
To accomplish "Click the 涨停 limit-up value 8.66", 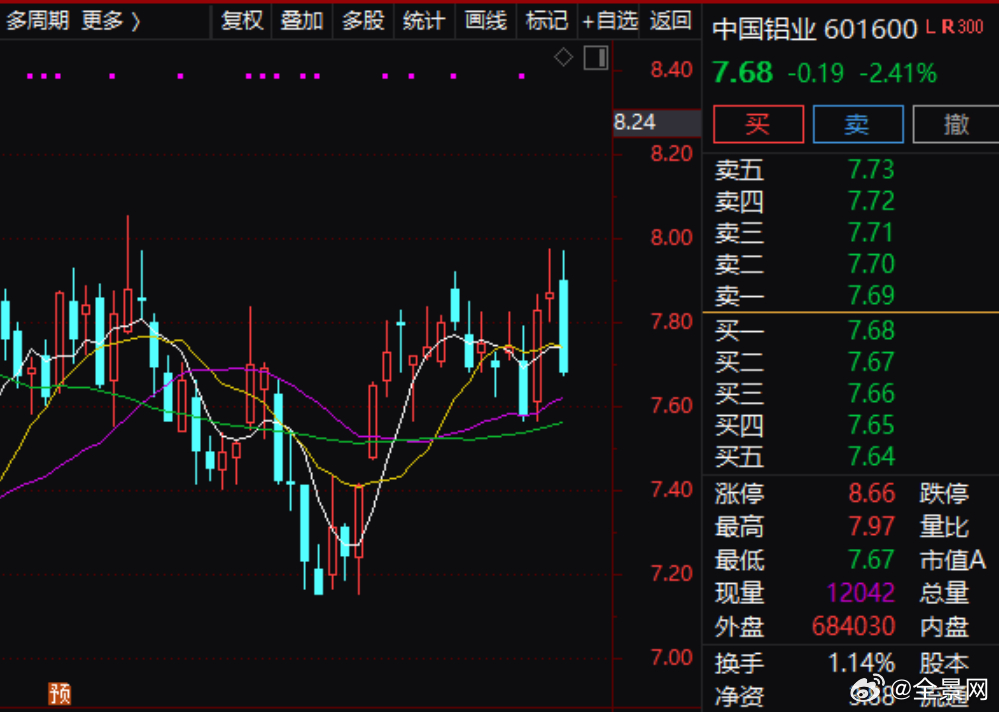I will coord(872,494).
